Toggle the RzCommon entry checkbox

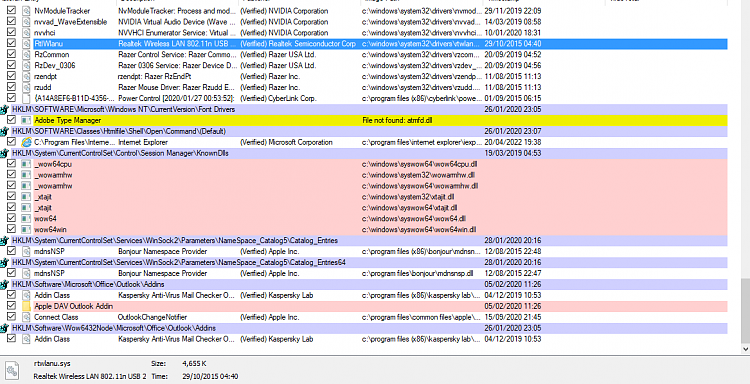(x=11, y=55)
